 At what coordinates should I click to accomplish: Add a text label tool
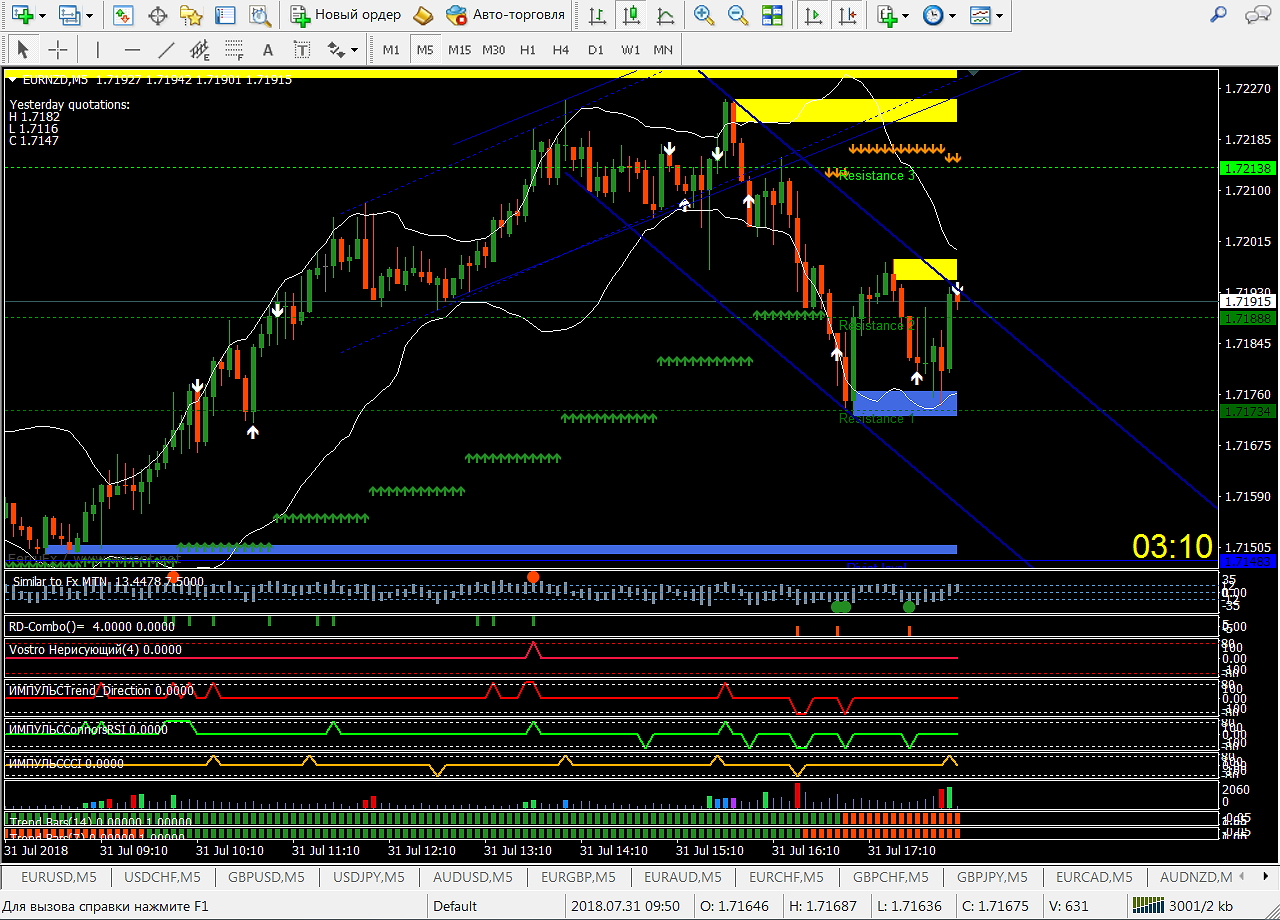(x=267, y=49)
